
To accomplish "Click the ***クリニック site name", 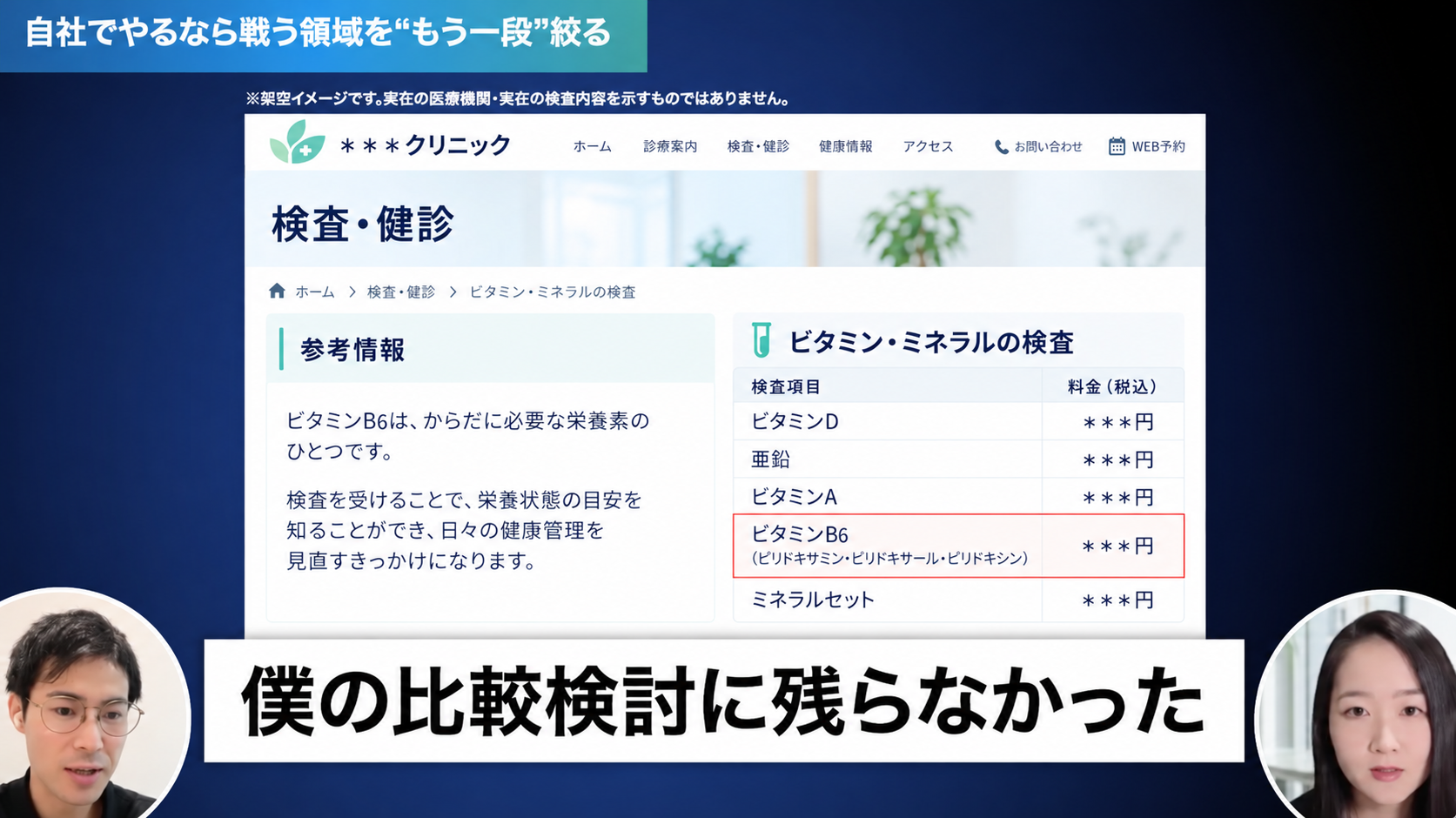I will (x=425, y=144).
